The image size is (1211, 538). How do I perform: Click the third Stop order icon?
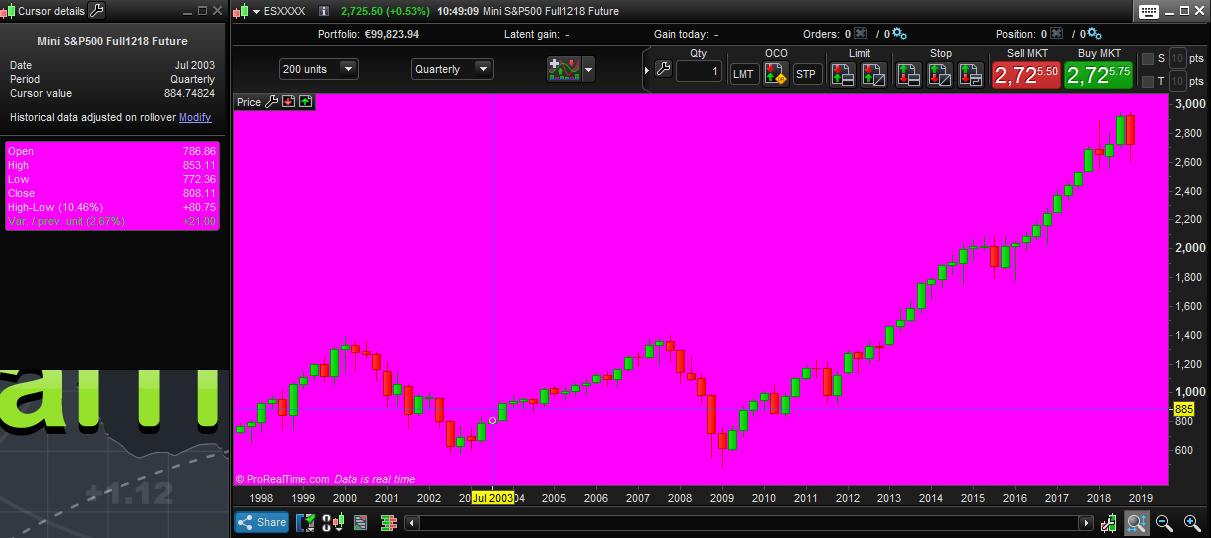971,74
